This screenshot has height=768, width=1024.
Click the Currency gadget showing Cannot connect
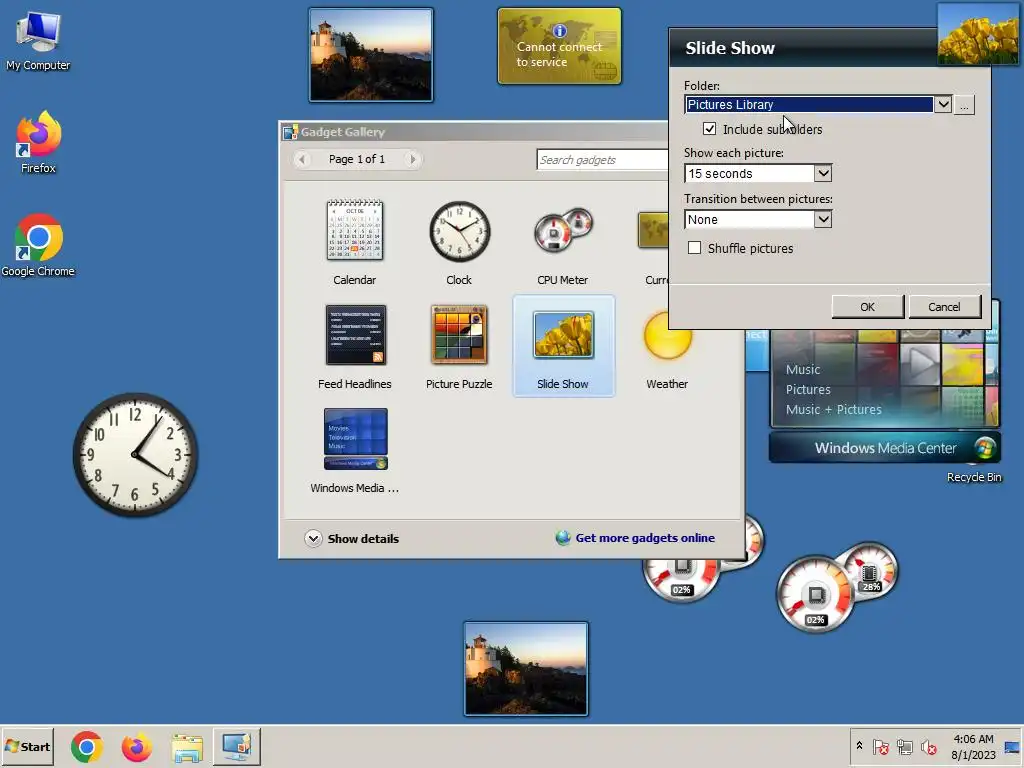560,46
